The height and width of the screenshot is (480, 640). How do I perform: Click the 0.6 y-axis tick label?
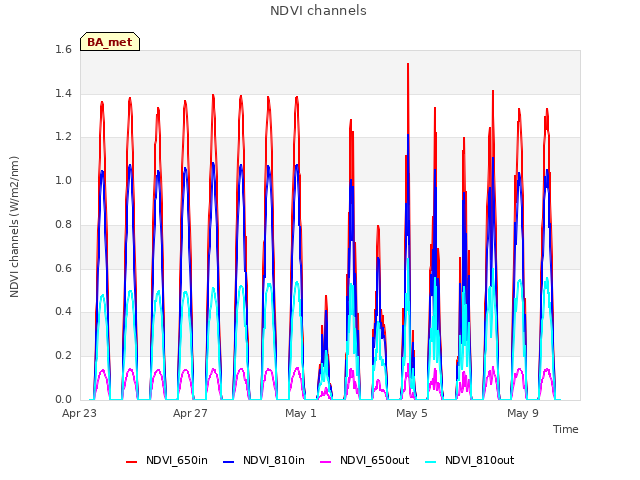pos(63,268)
